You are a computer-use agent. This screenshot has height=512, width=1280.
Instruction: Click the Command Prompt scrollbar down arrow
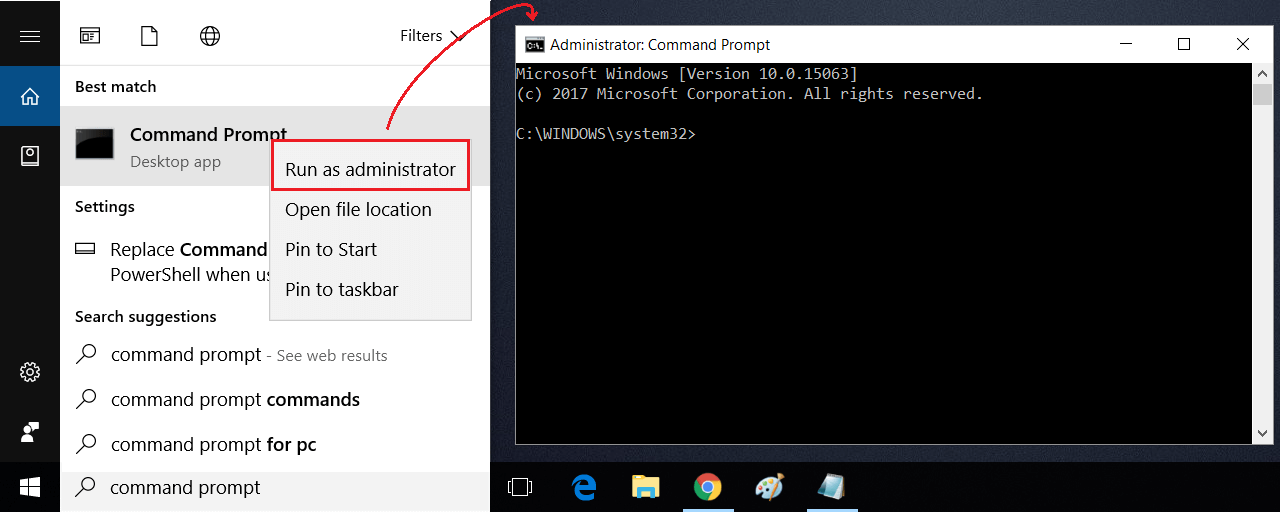click(1263, 433)
